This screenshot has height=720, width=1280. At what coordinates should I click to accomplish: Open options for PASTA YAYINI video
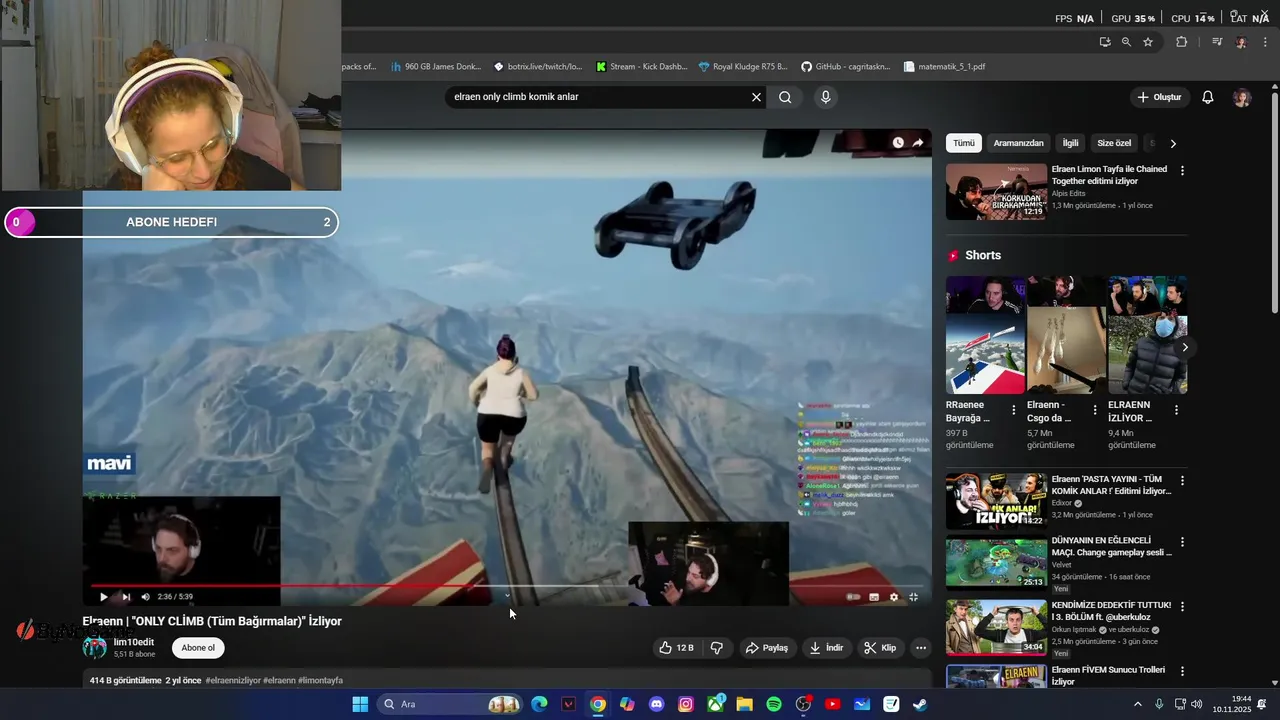[1182, 480]
